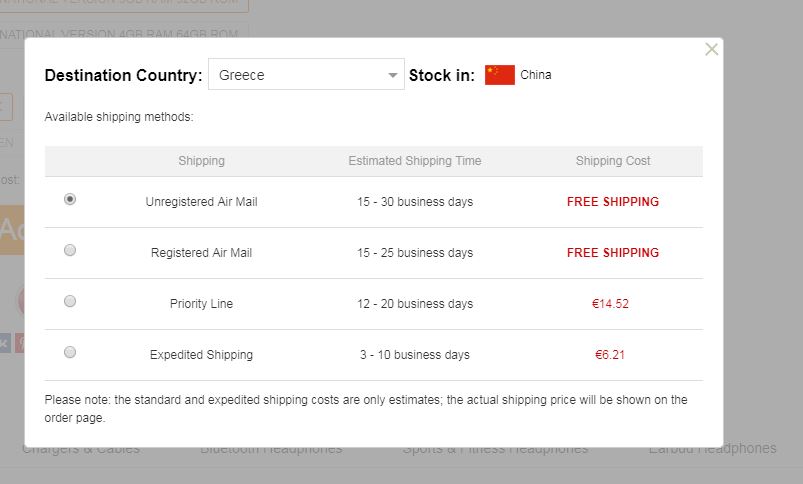Choose Registered Air Mail radio option
The image size is (803, 484).
(70, 250)
